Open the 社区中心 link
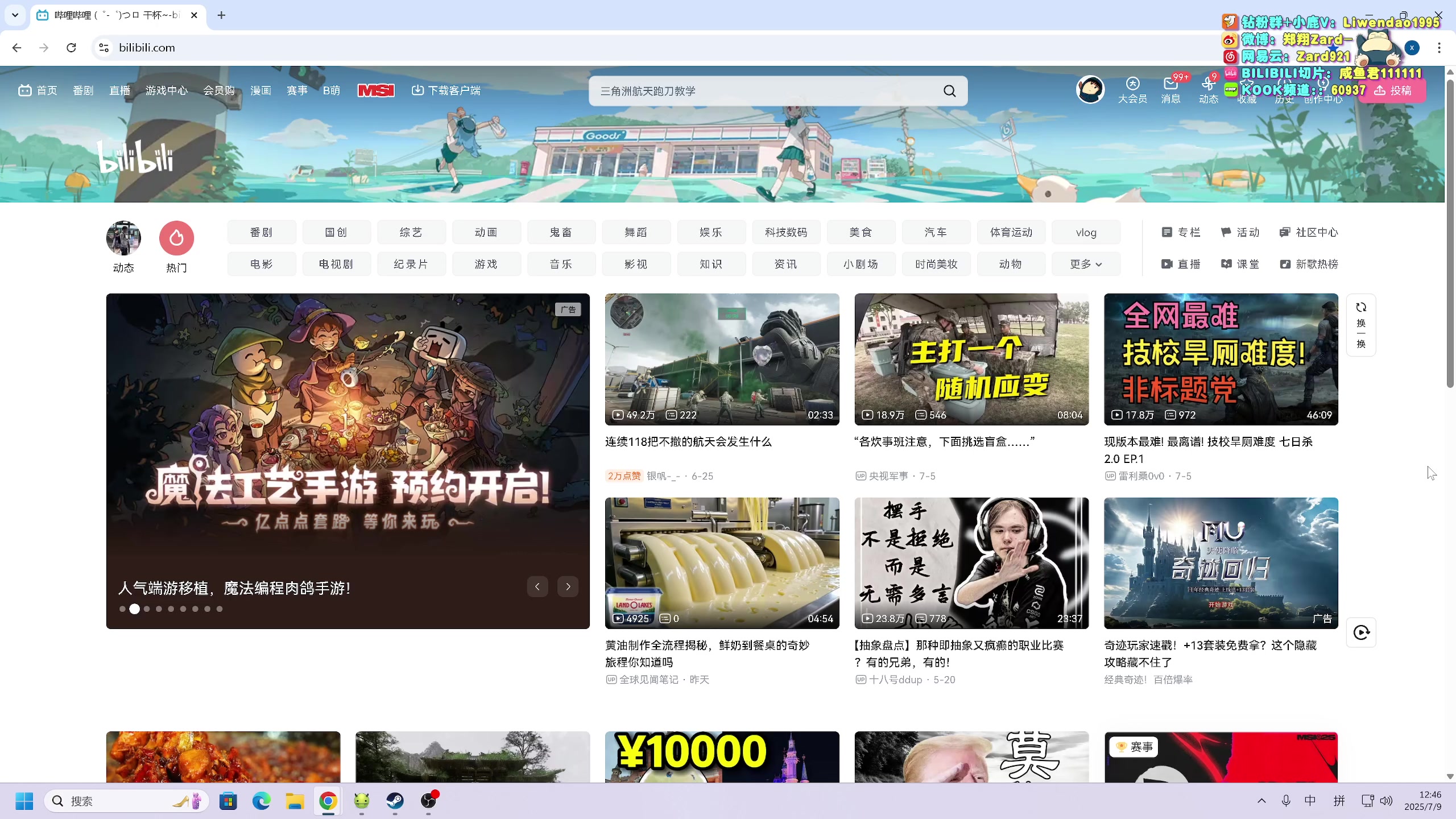1456x819 pixels. (1308, 232)
